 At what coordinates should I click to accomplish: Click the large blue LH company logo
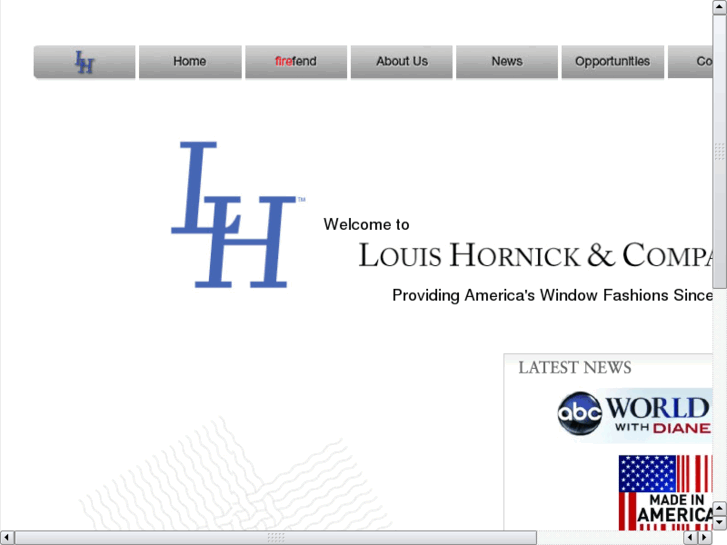(x=238, y=214)
